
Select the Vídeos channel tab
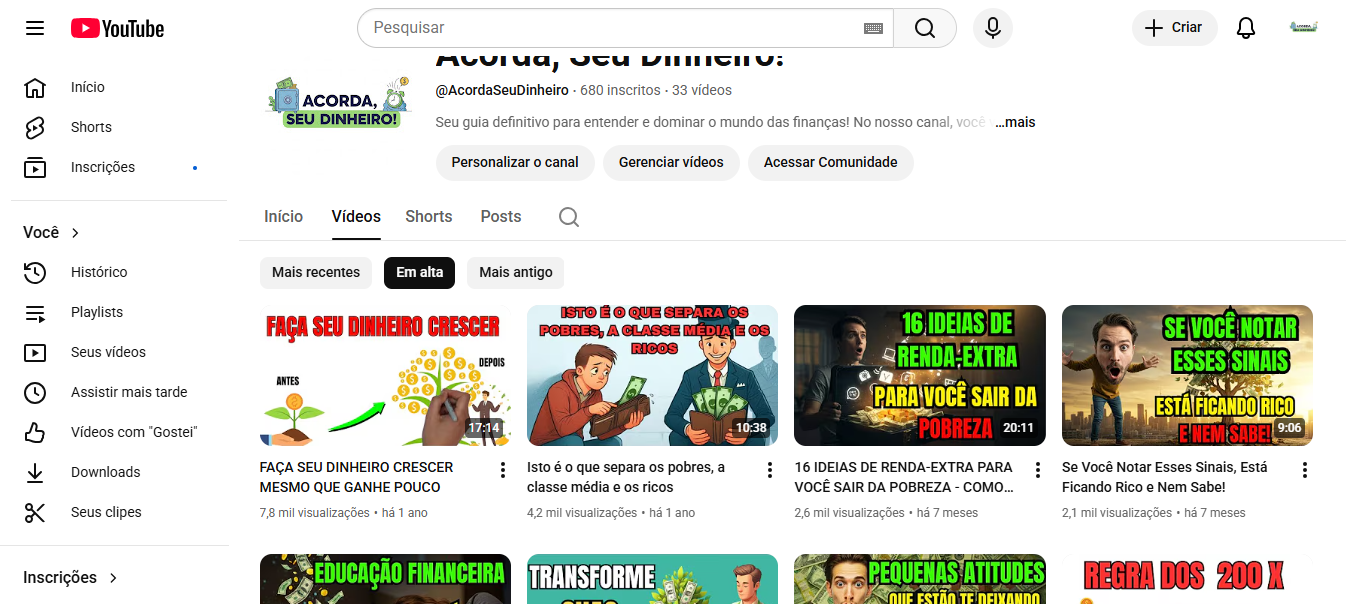tap(356, 217)
